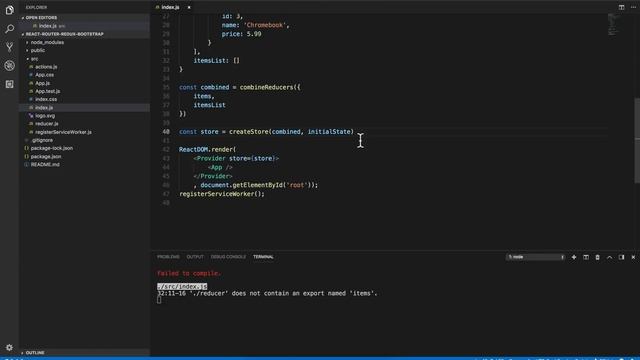Viewport: 640px width, 360px height.
Task: Click the editor vertical scrollbar
Action: click(637, 140)
